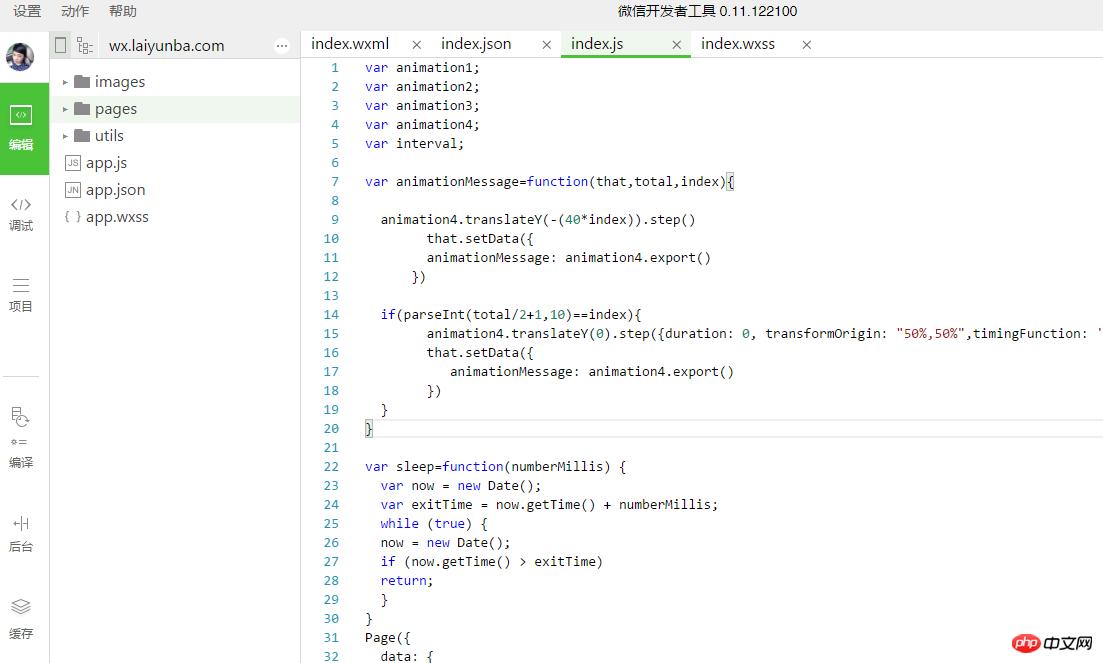Open the 动作 (Actions) menu
1103x663 pixels.
75,11
